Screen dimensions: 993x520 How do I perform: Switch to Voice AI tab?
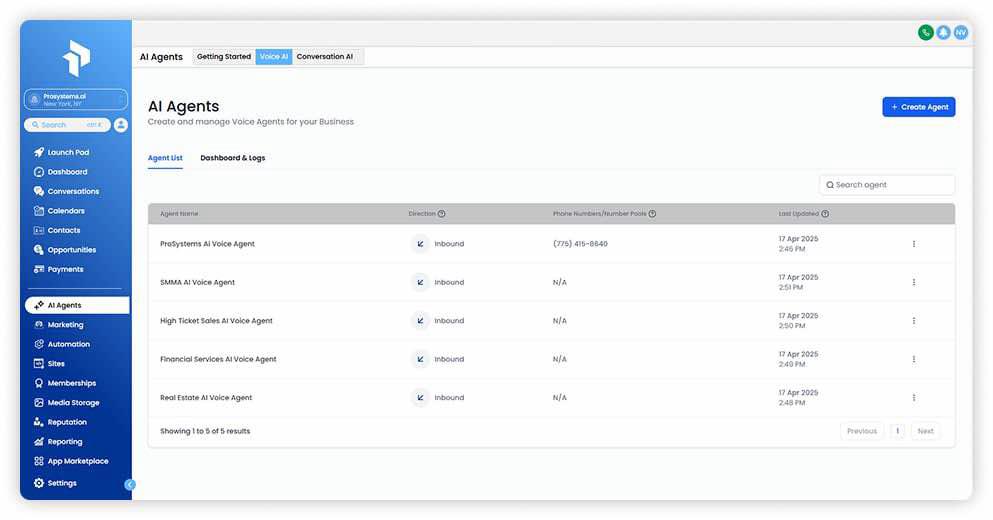coord(274,56)
